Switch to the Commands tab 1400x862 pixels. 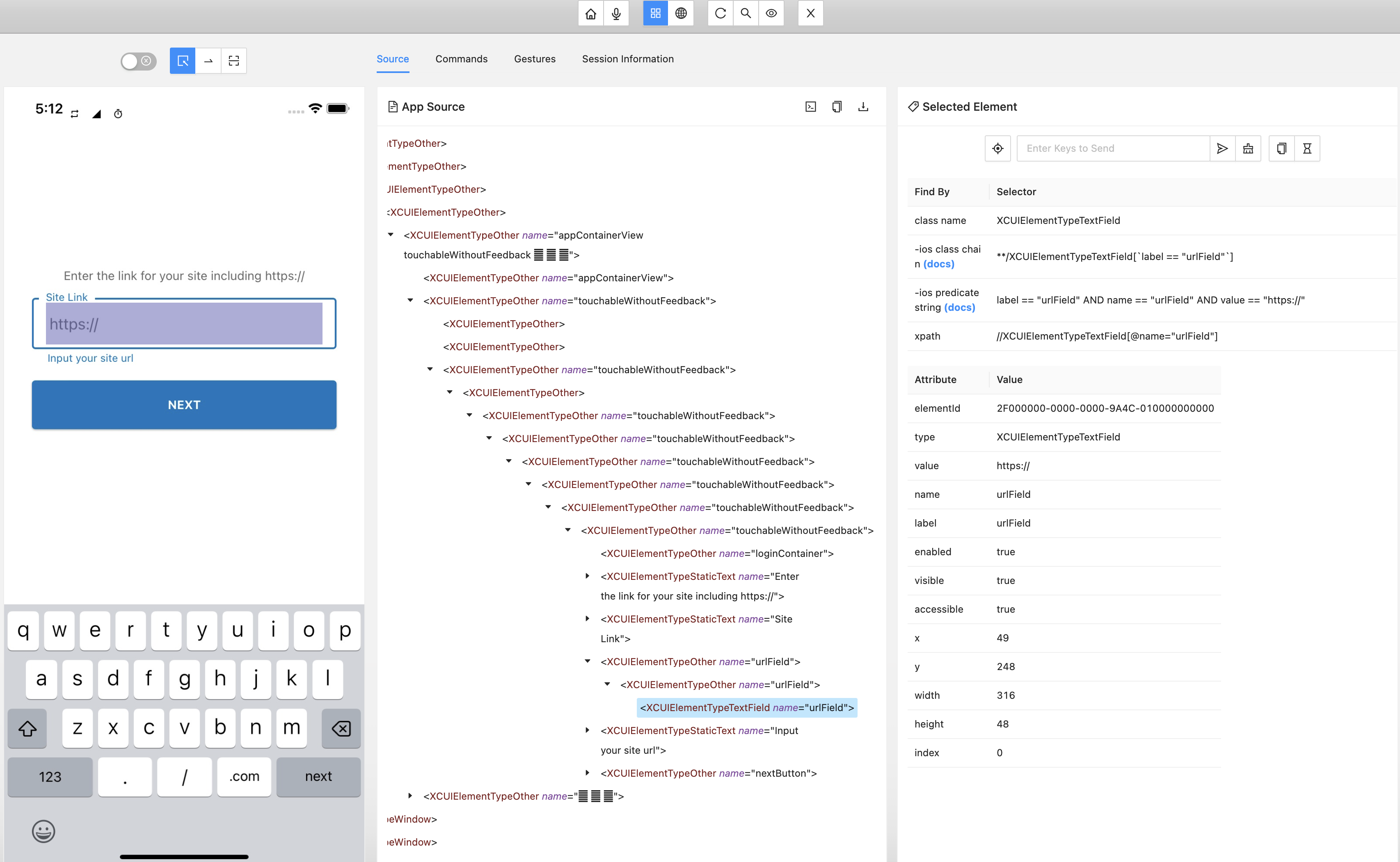(x=461, y=59)
